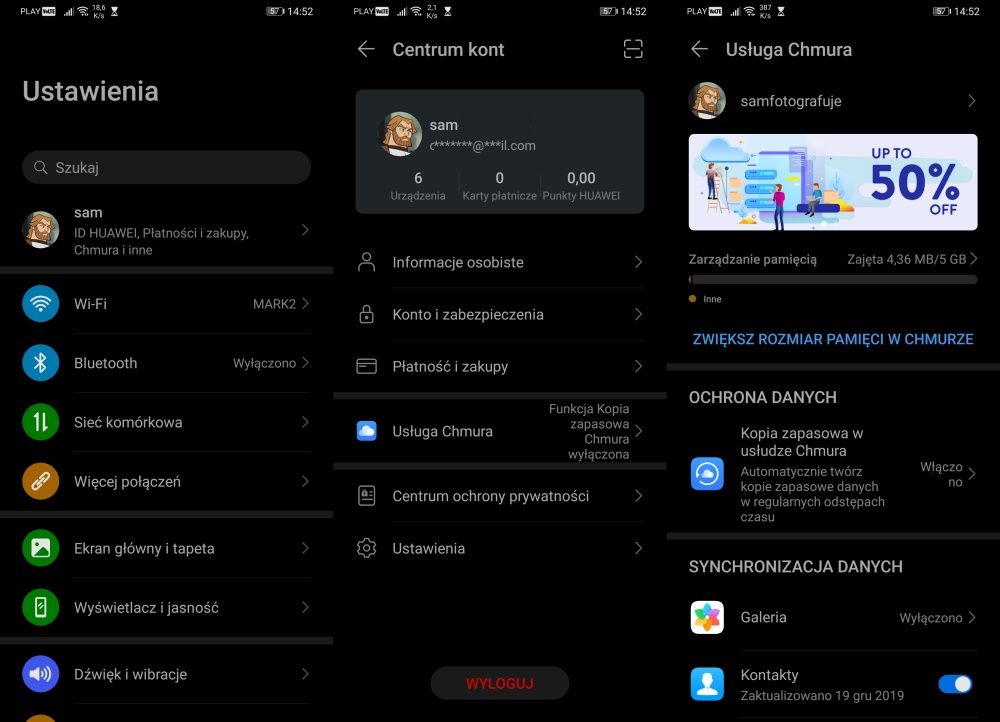Tap the avatar in Centrum kont card
Viewport: 1000px width, 722px height.
401,134
